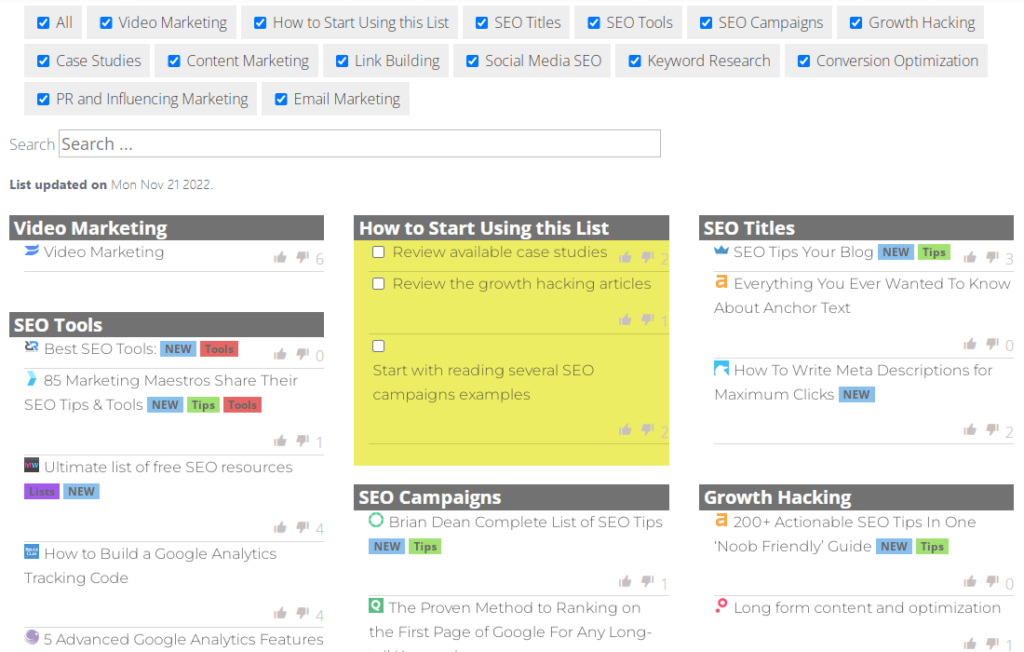Toggle the Email Marketing filter

281,99
